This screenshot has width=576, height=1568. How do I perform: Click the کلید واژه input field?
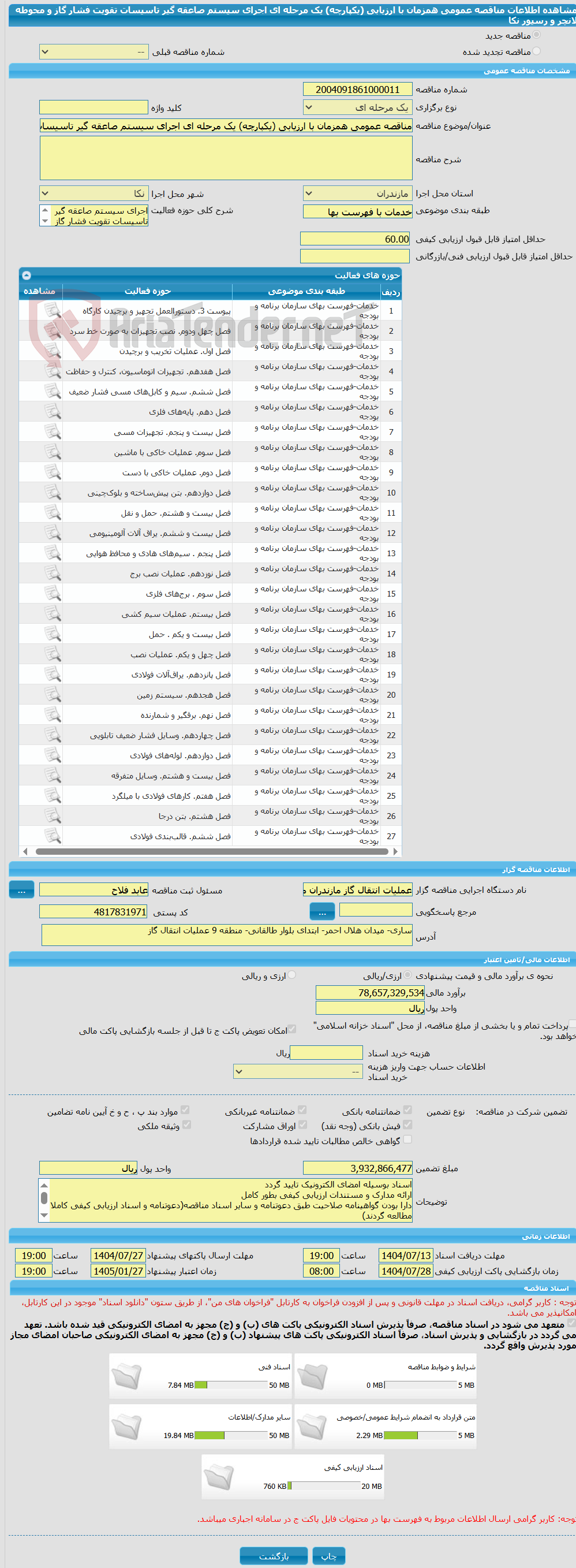[x=93, y=107]
